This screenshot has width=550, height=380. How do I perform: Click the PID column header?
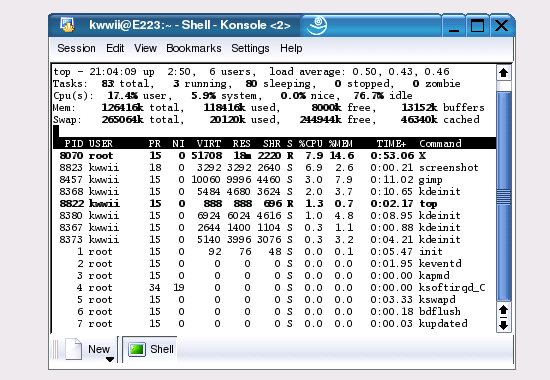pos(74,144)
